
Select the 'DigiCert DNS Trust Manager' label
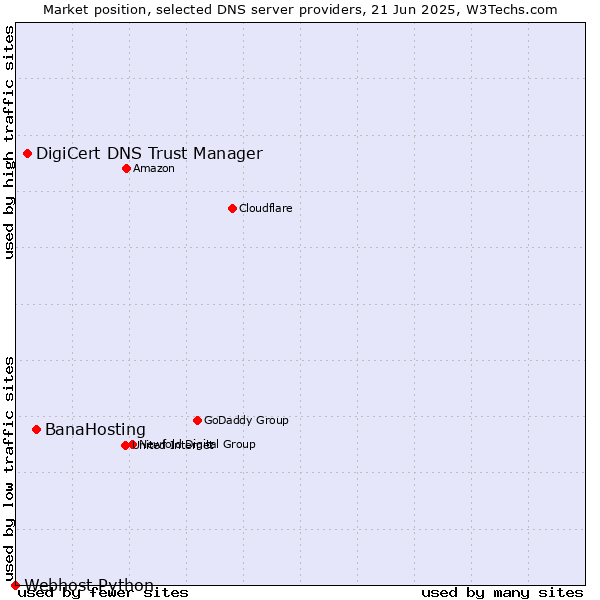tap(149, 153)
